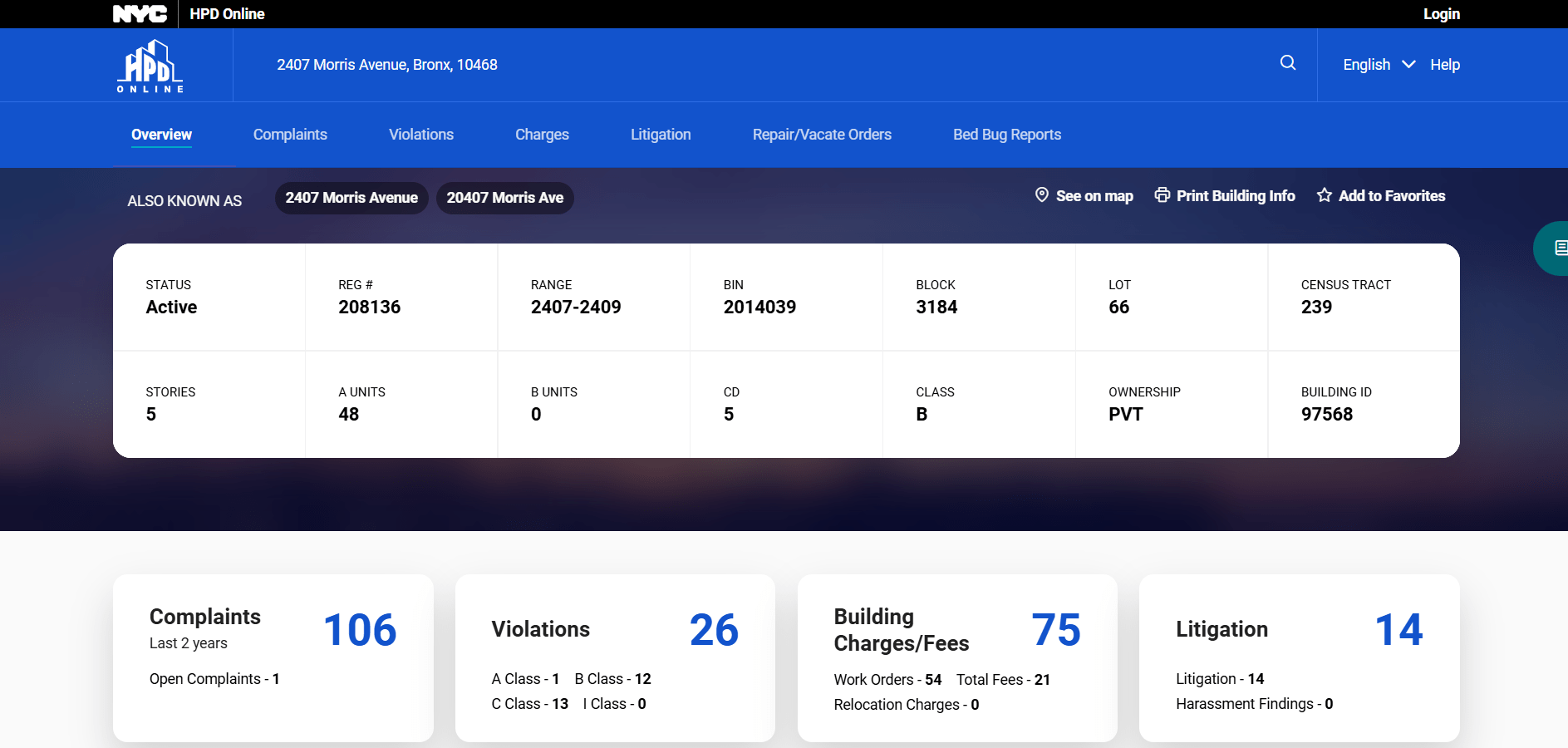
Task: Select the Litigation tab
Action: click(661, 135)
